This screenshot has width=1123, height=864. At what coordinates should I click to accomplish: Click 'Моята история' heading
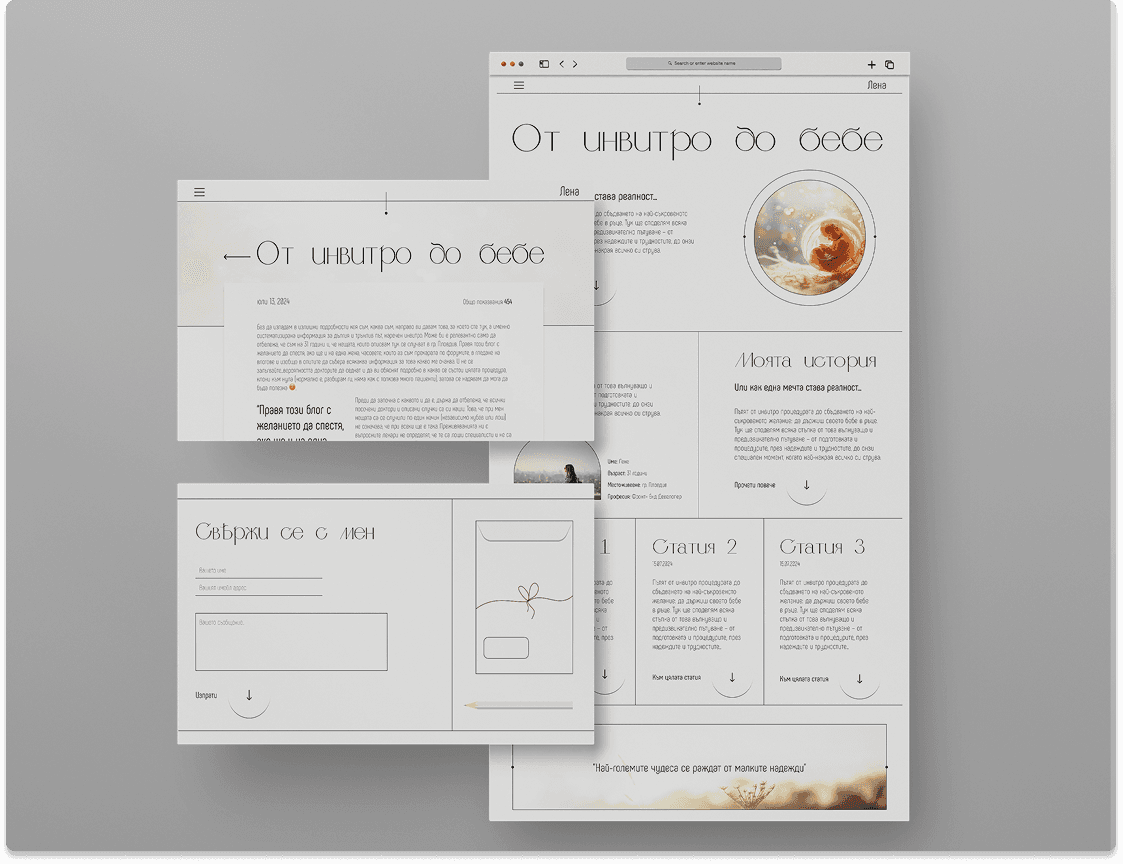click(806, 360)
